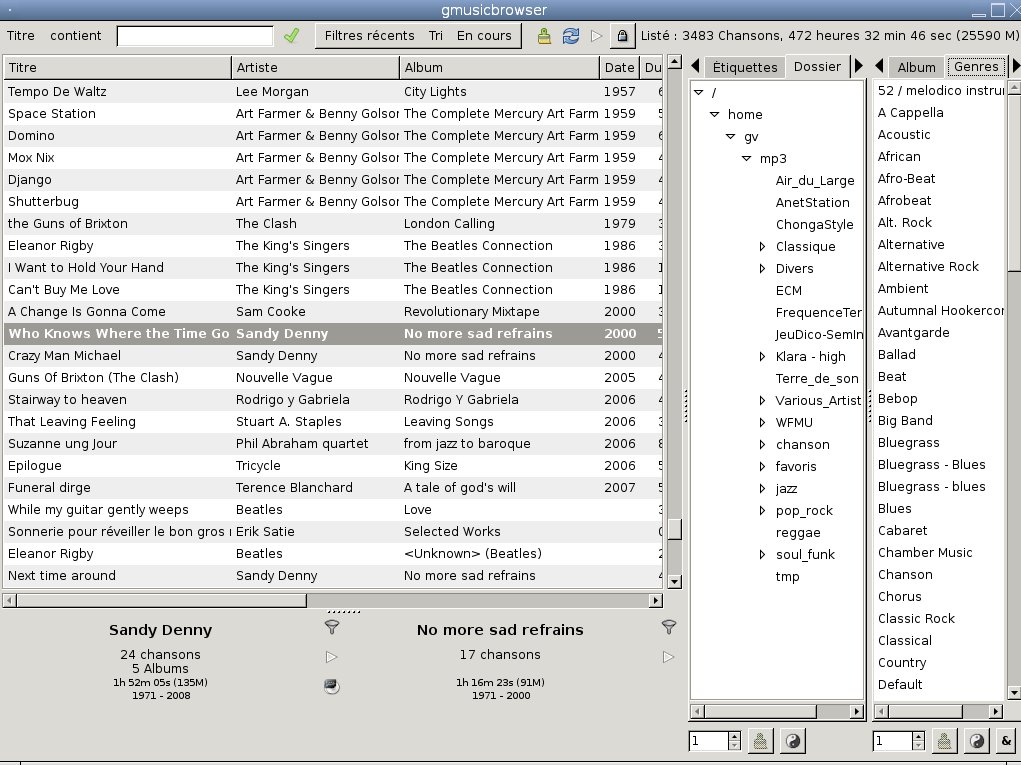Viewport: 1021px width, 765px height.
Task: Collapse the mp3 folder in the tree
Action: pyautogui.click(x=746, y=159)
